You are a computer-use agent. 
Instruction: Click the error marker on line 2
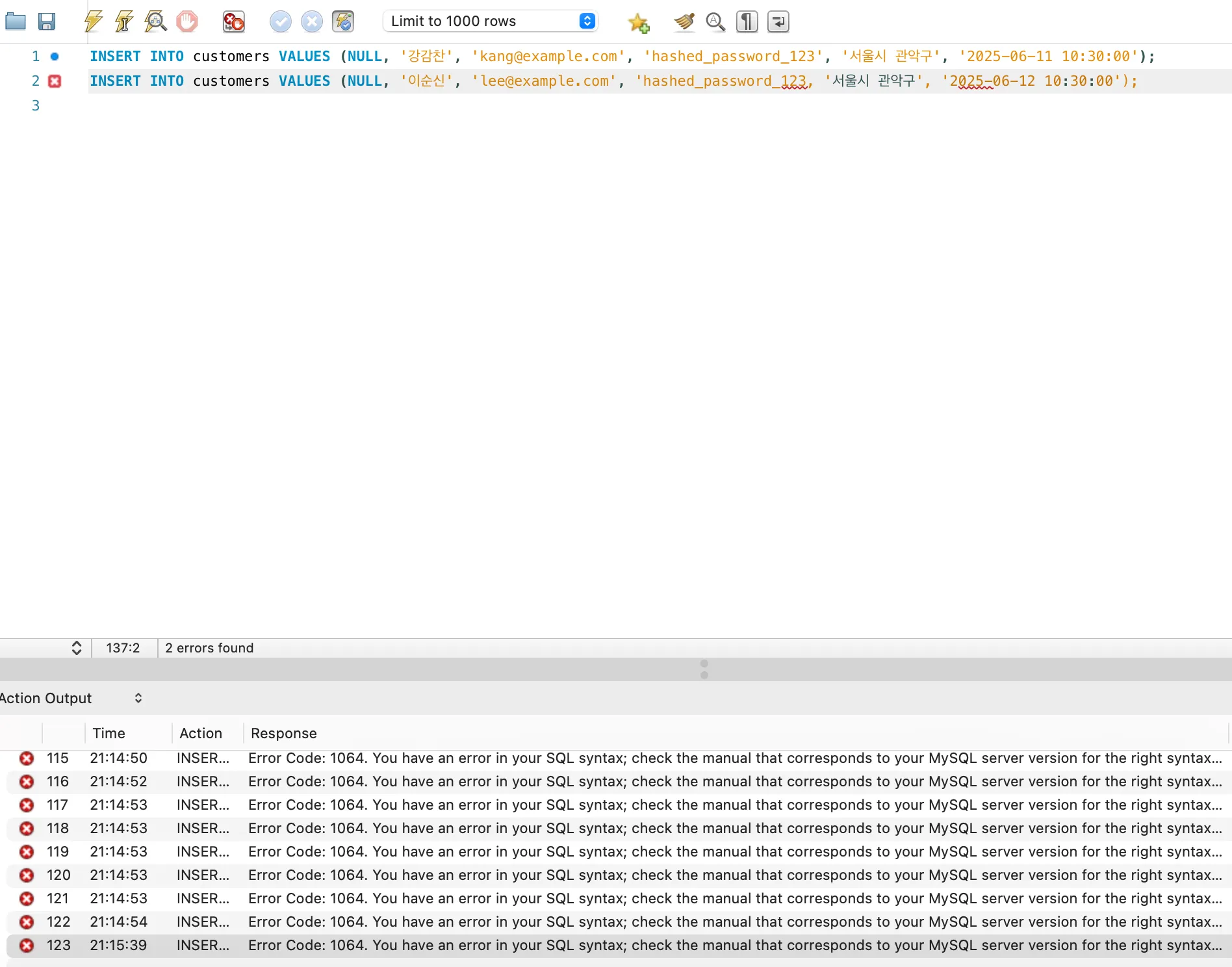coord(55,81)
